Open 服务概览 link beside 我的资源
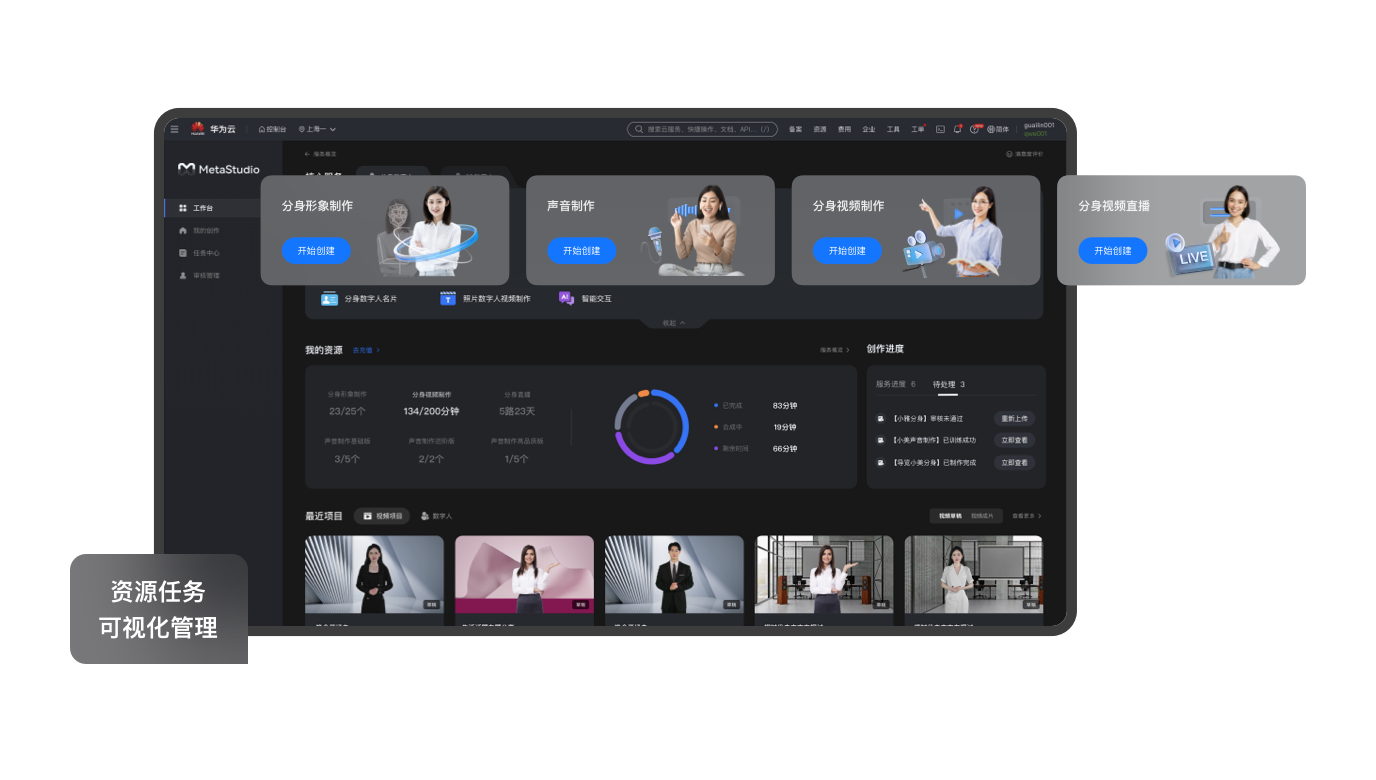The image size is (1376, 780). pos(835,350)
